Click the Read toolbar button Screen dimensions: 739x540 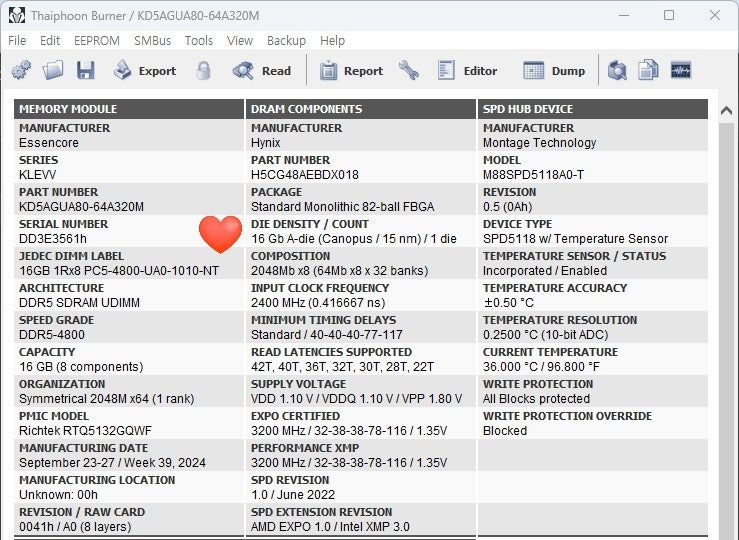[x=262, y=71]
